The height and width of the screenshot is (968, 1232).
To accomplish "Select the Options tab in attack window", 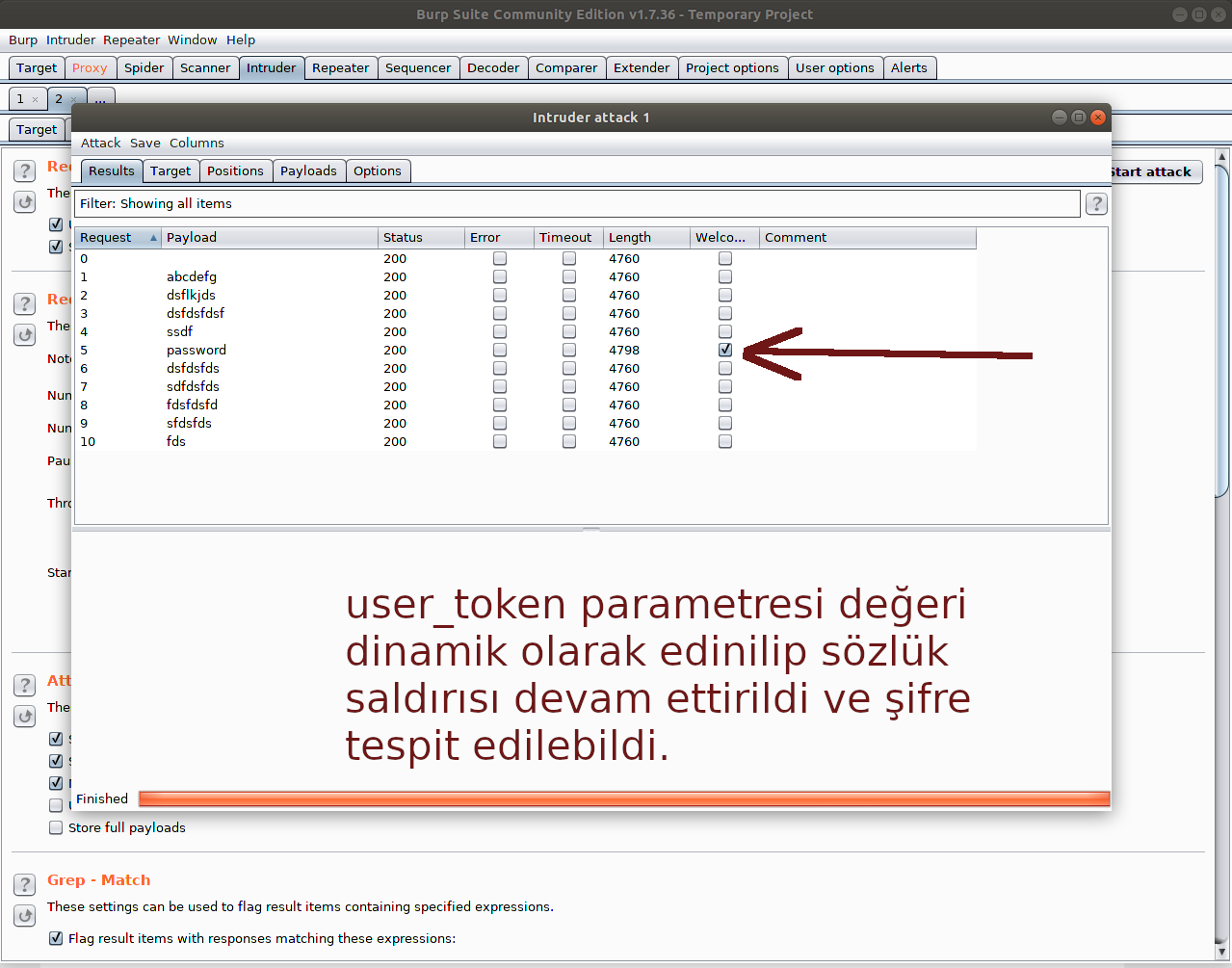I will [378, 170].
